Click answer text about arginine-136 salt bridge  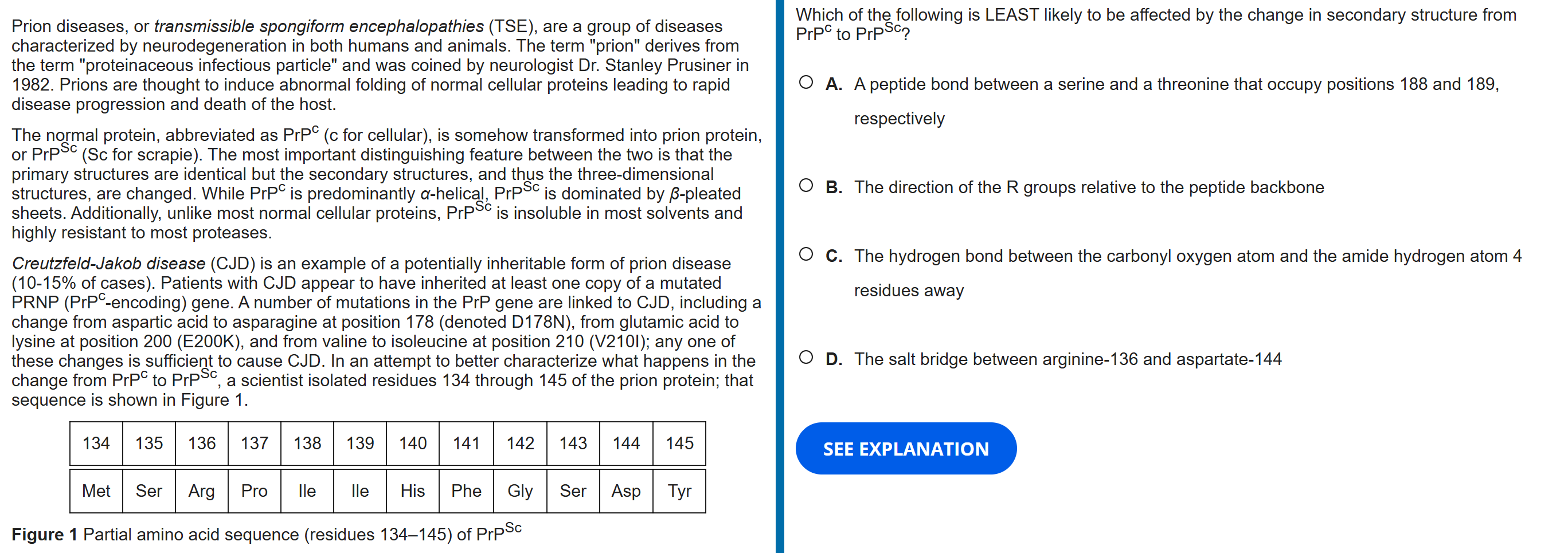coord(1067,359)
